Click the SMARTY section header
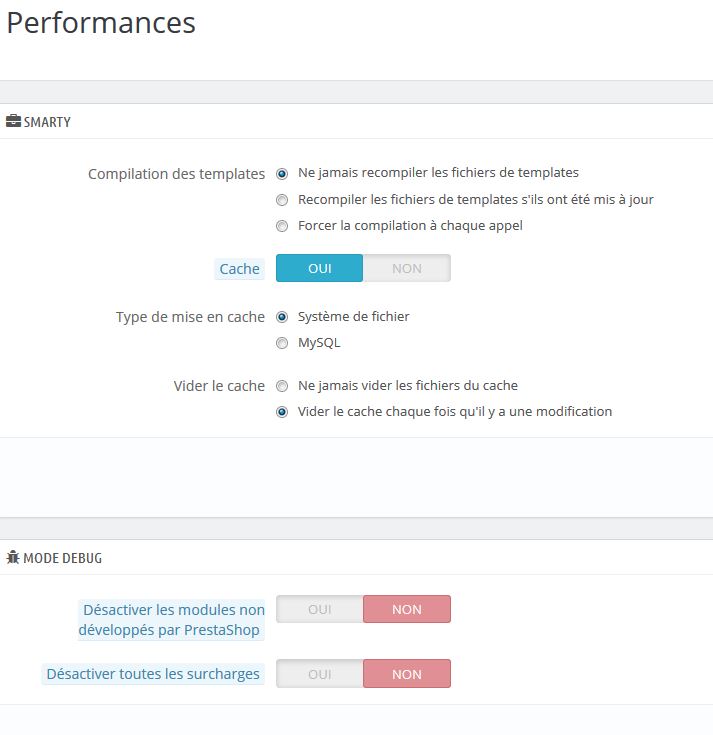Screen dimensions: 713x735 coord(47,122)
